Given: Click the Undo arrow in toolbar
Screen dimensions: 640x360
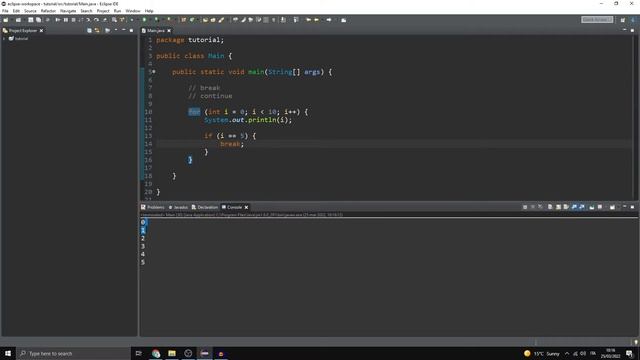Looking at the screenshot, I should click(x=88, y=20).
